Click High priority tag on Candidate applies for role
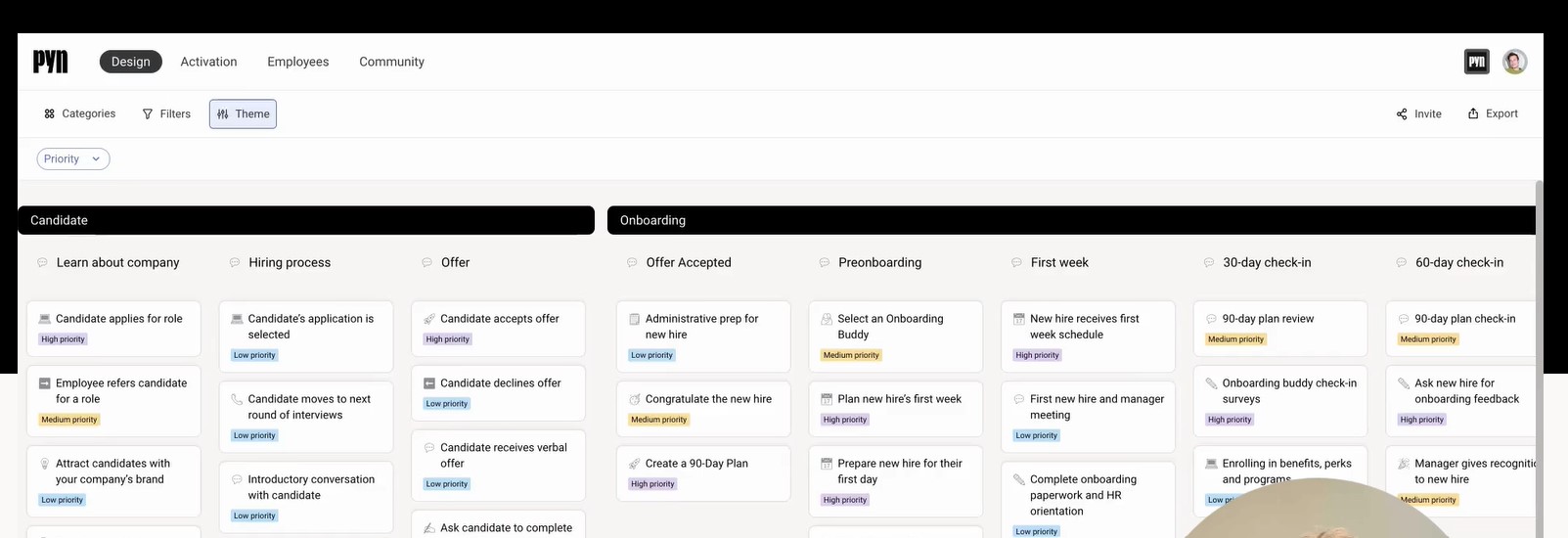The width and height of the screenshot is (1568, 538). coord(63,339)
